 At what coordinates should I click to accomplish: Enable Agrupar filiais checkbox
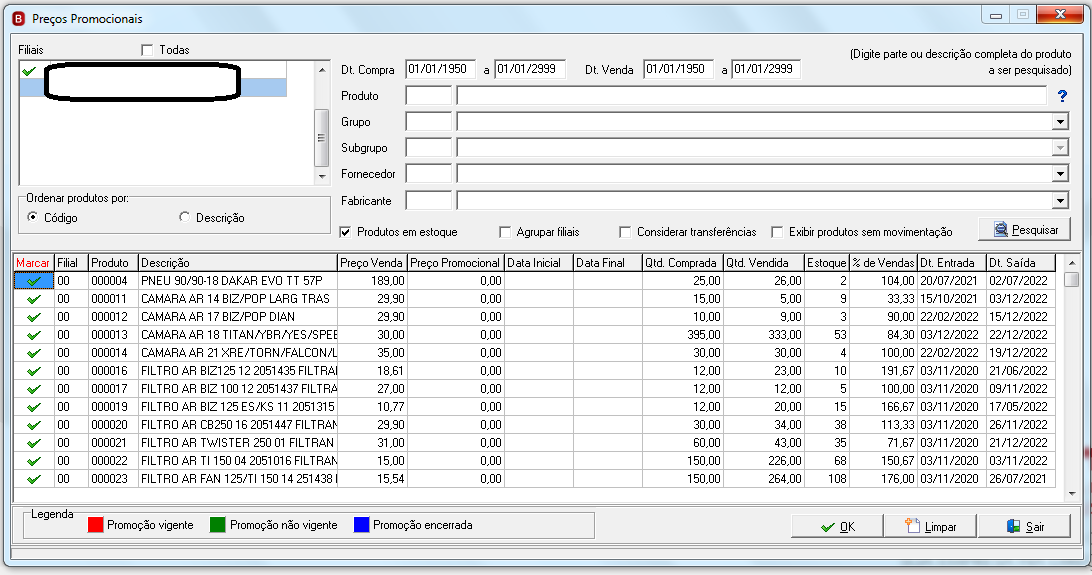point(505,232)
